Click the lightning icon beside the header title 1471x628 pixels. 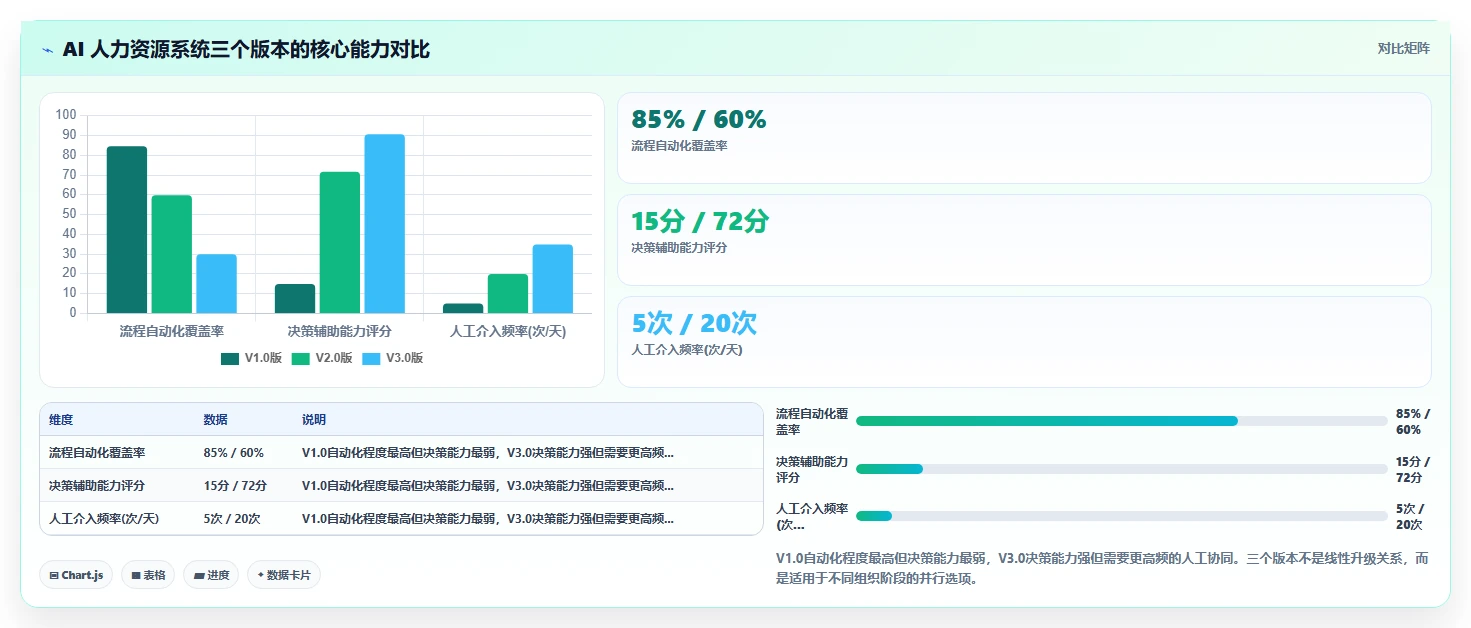click(x=48, y=50)
